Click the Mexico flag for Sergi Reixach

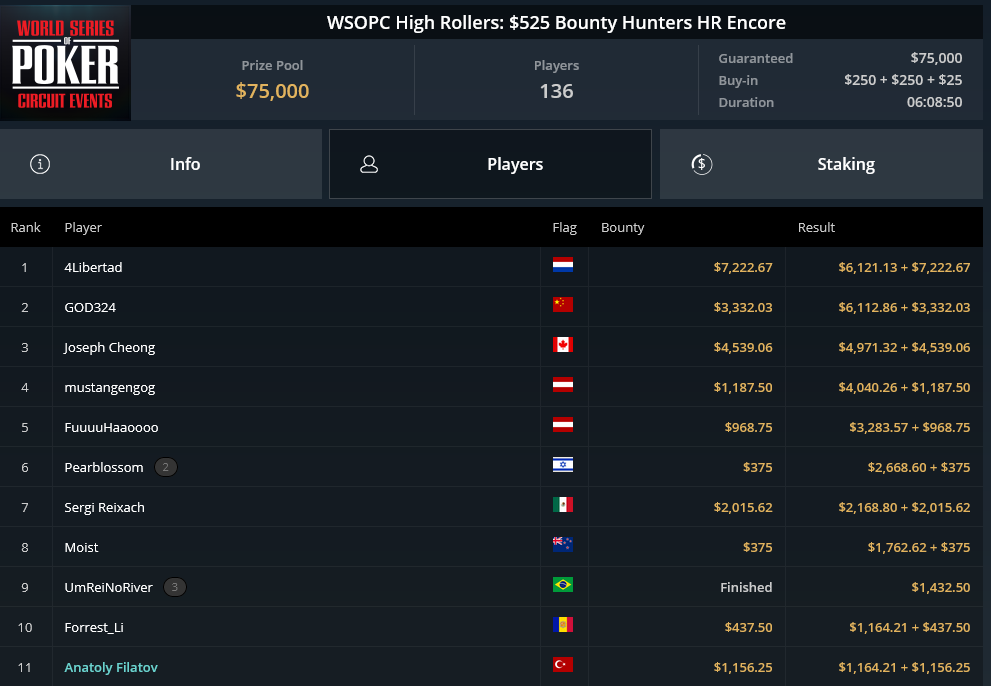click(562, 505)
